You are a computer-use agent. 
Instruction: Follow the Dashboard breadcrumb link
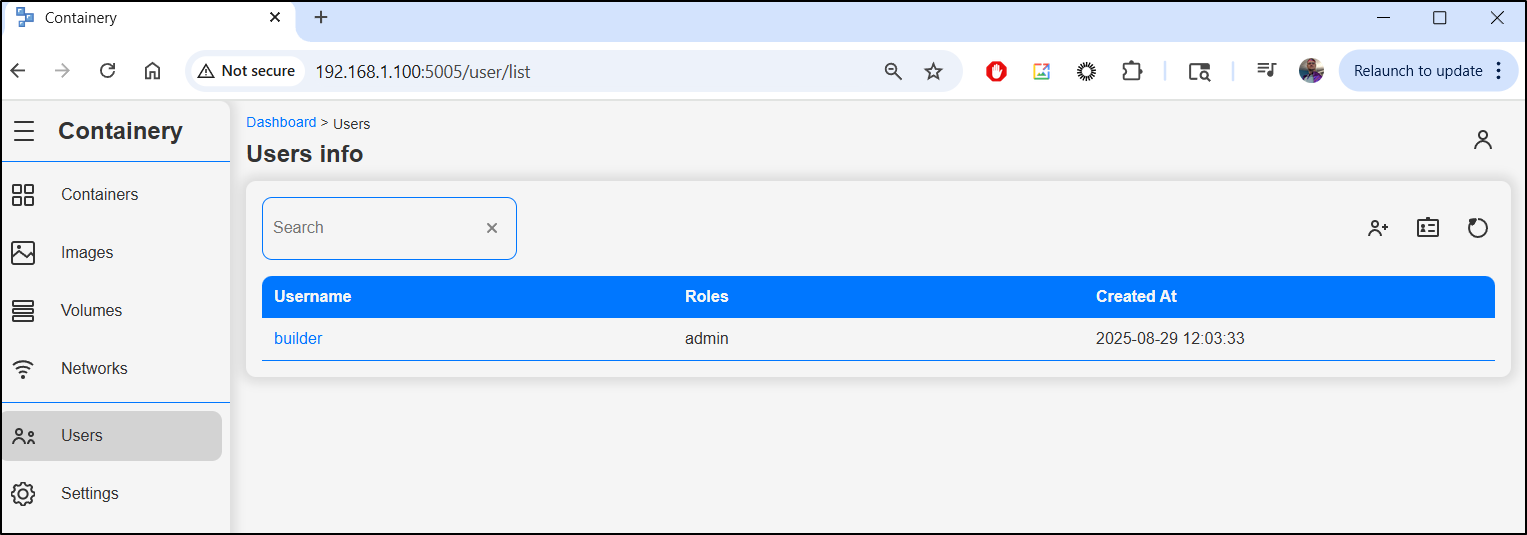(281, 122)
